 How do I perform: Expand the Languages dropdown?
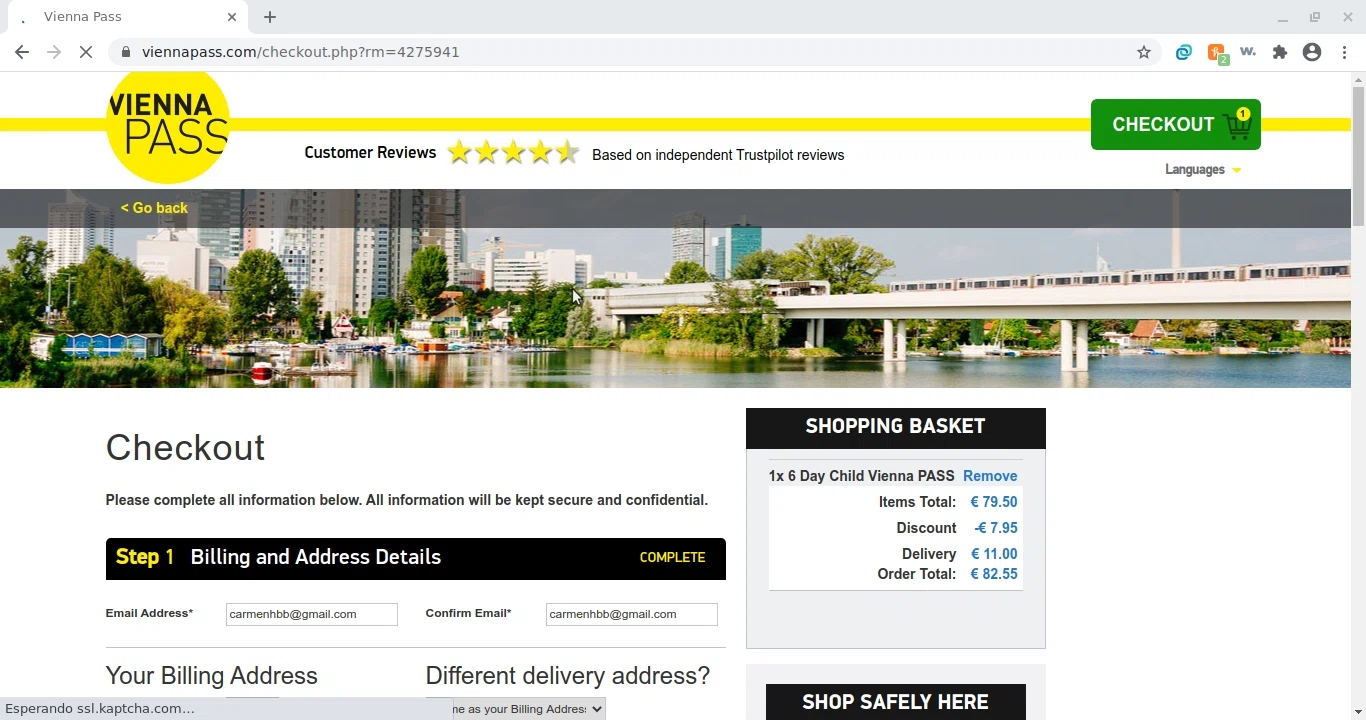[1203, 170]
